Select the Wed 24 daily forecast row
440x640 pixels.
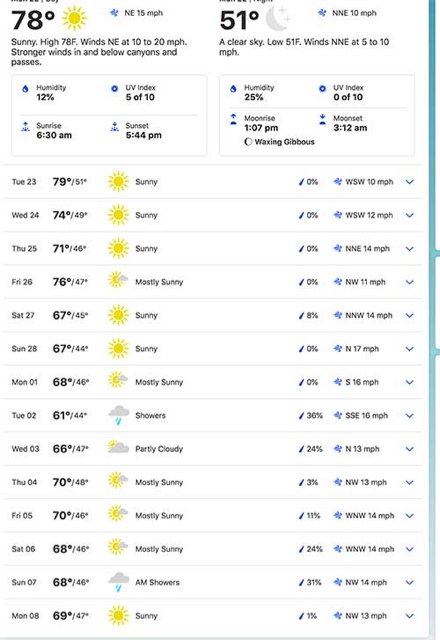coord(213,215)
